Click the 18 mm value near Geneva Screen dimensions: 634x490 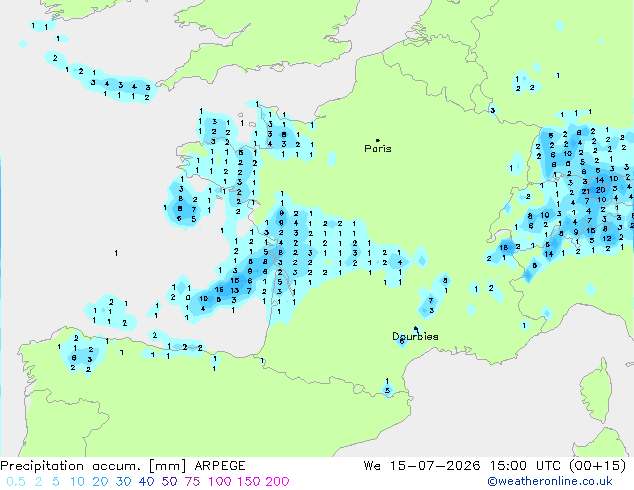tap(504, 247)
